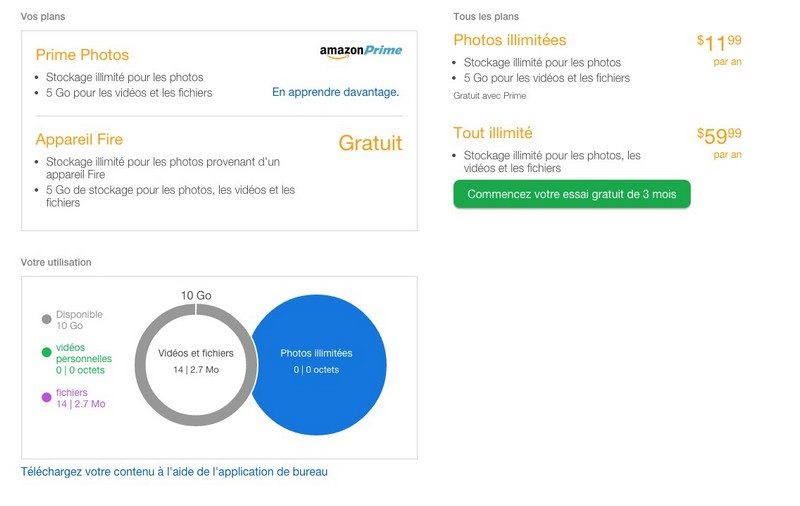Viewport: 800px width, 506px height.
Task: Click the fichiers 14 | 2.7 Mo legend text
Action: click(80, 398)
